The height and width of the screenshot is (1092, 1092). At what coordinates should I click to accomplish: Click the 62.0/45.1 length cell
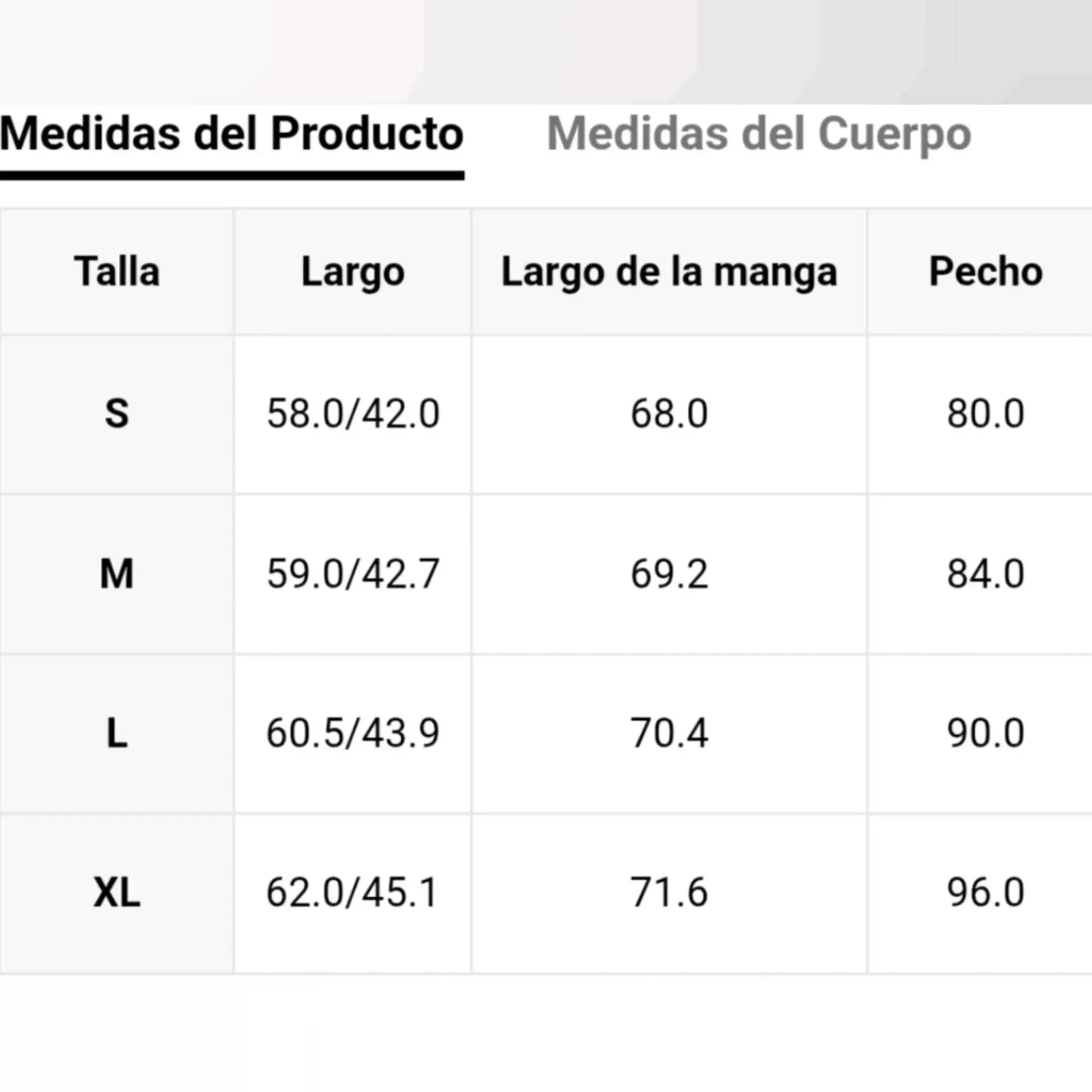pyautogui.click(x=353, y=892)
